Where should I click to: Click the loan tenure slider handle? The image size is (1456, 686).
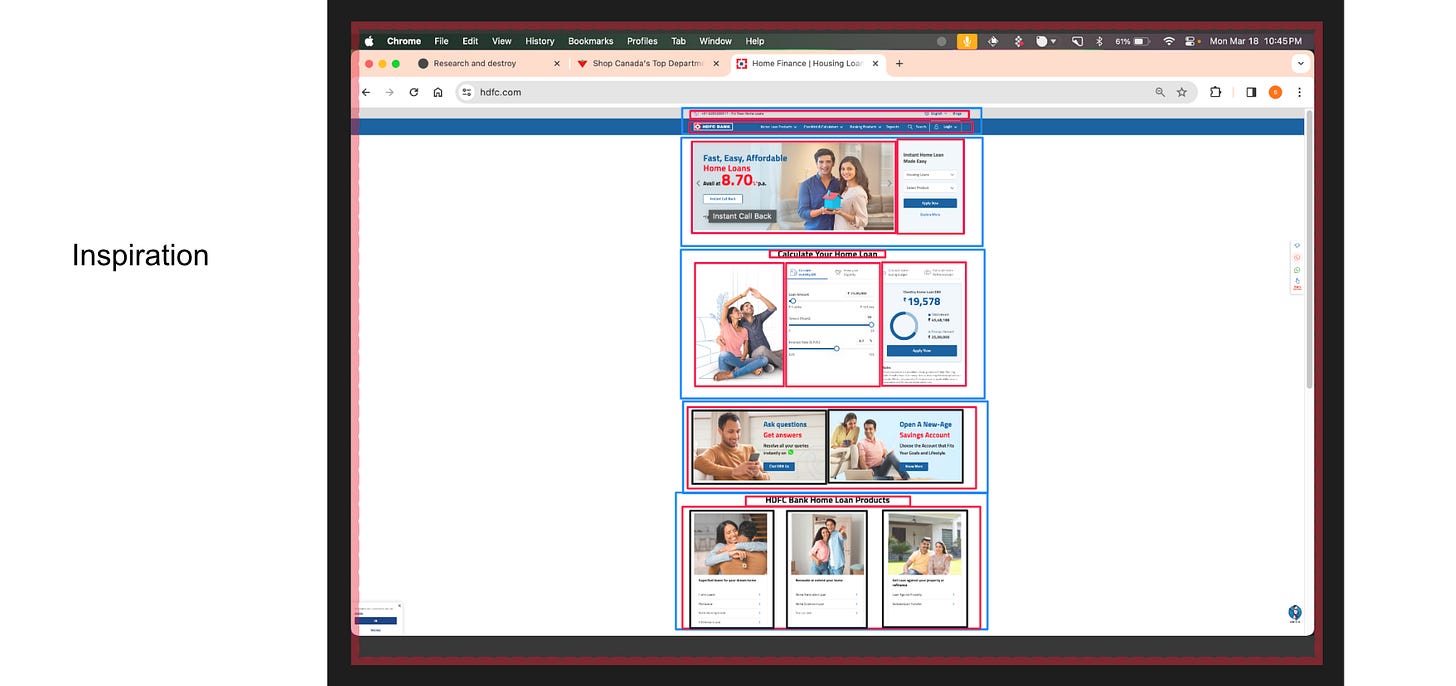tap(871, 325)
